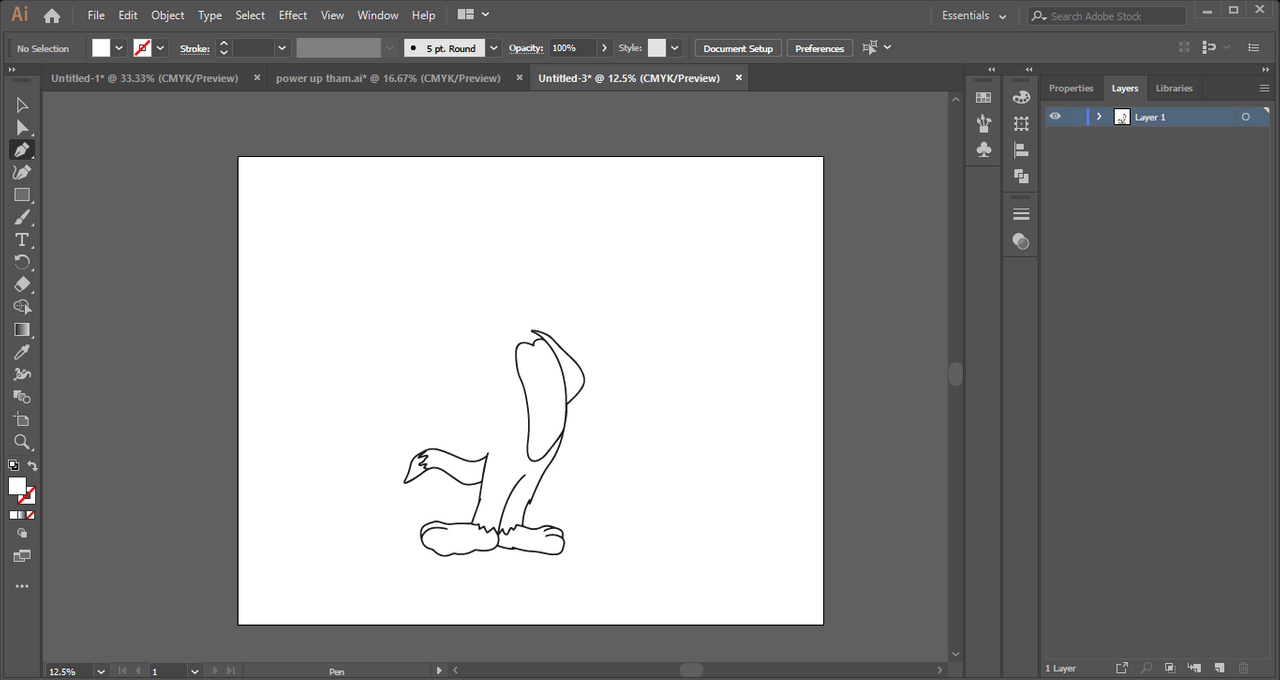Select the Eyedropper tool
The width and height of the screenshot is (1280, 680).
(x=22, y=352)
